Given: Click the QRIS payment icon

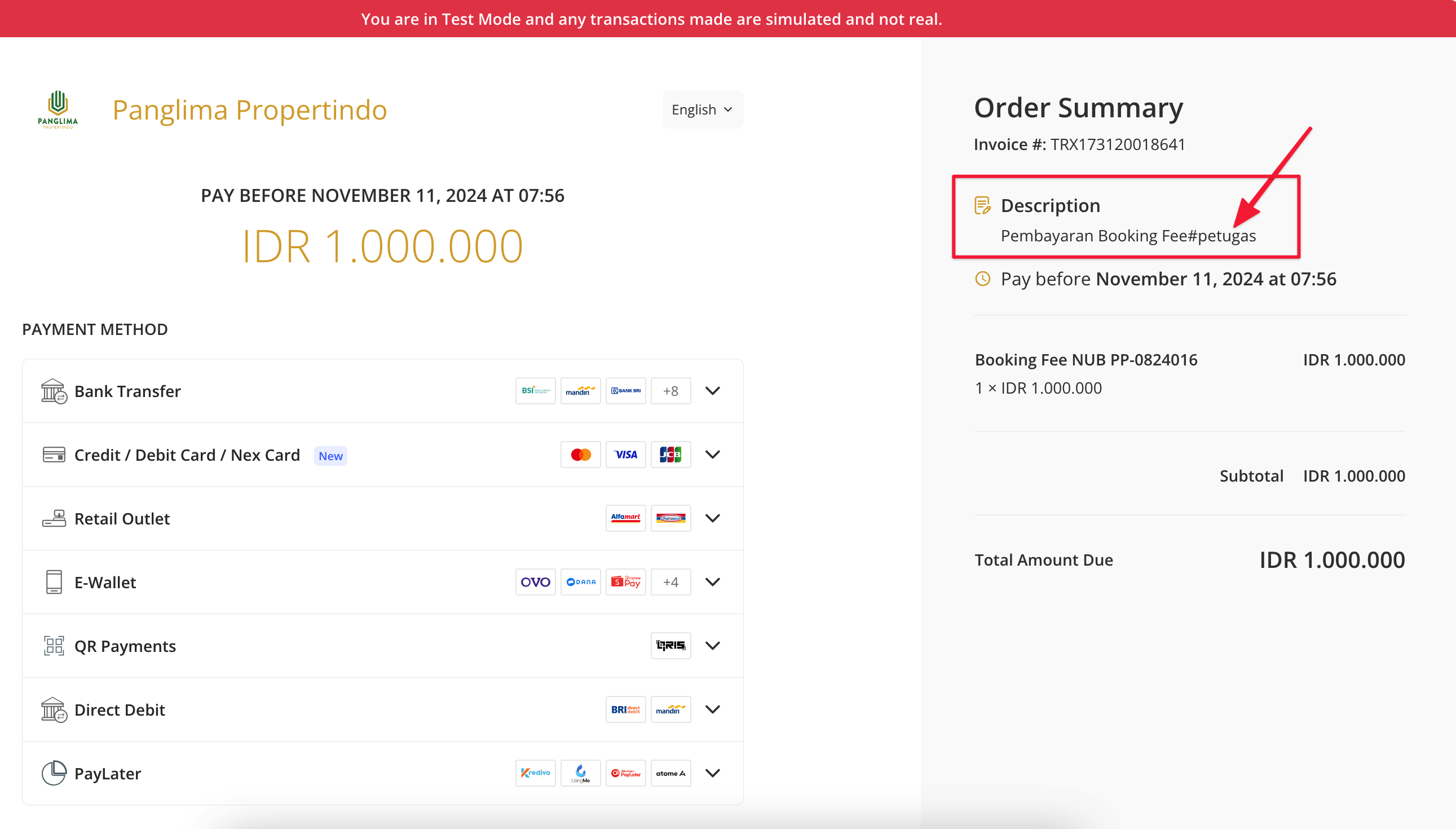Looking at the screenshot, I should [x=670, y=646].
